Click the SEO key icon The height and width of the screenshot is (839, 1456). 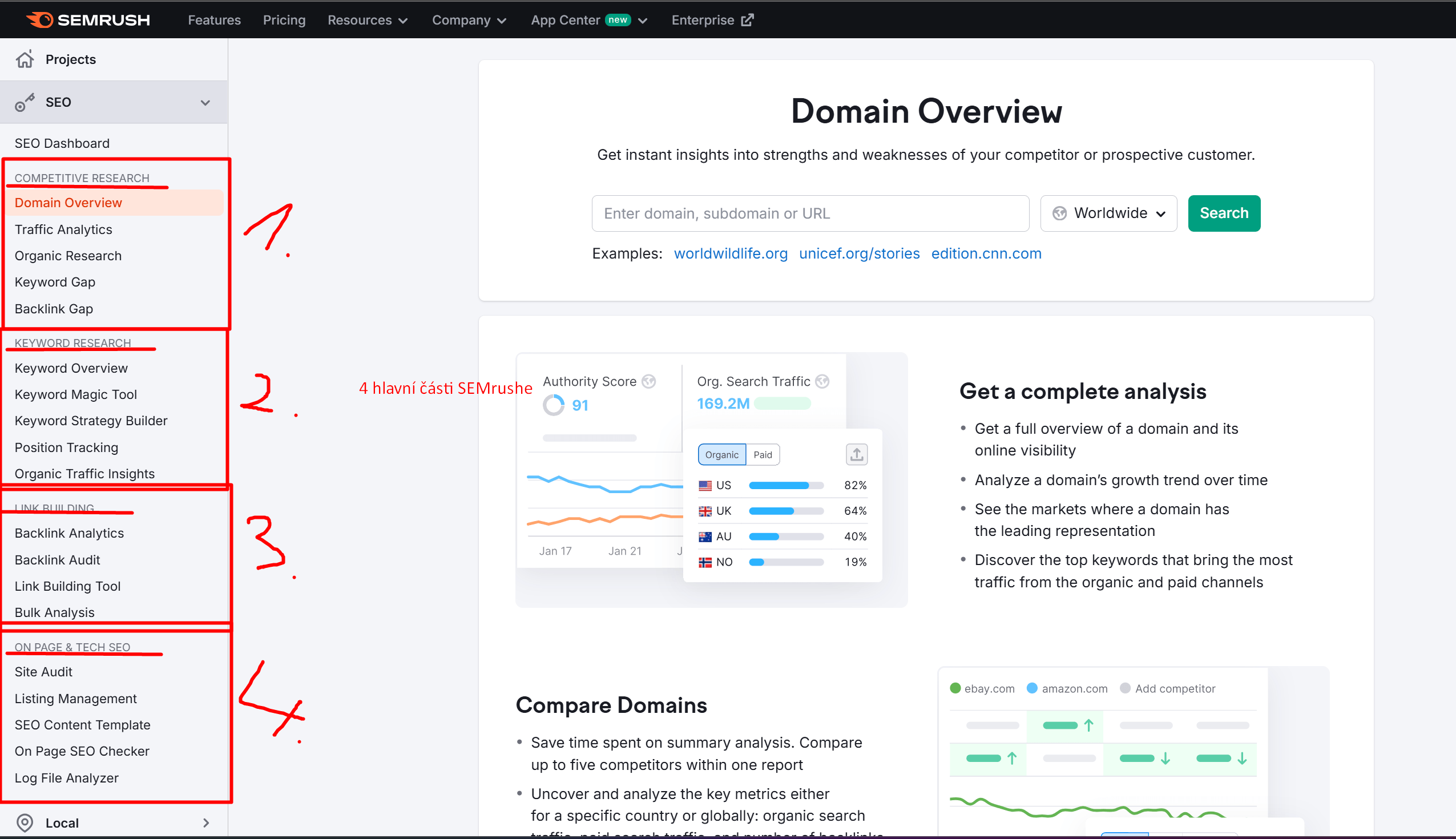(x=25, y=103)
